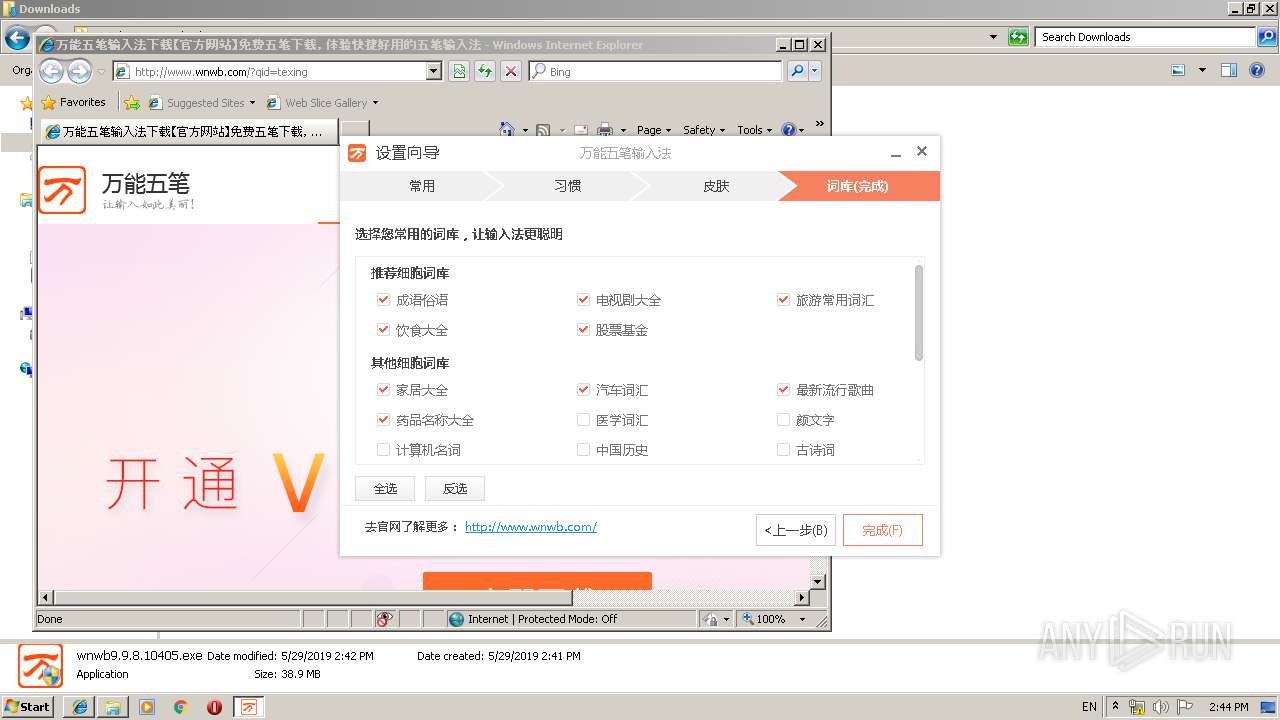The image size is (1280, 720).
Task: Click inside the Bing search field
Action: click(655, 71)
